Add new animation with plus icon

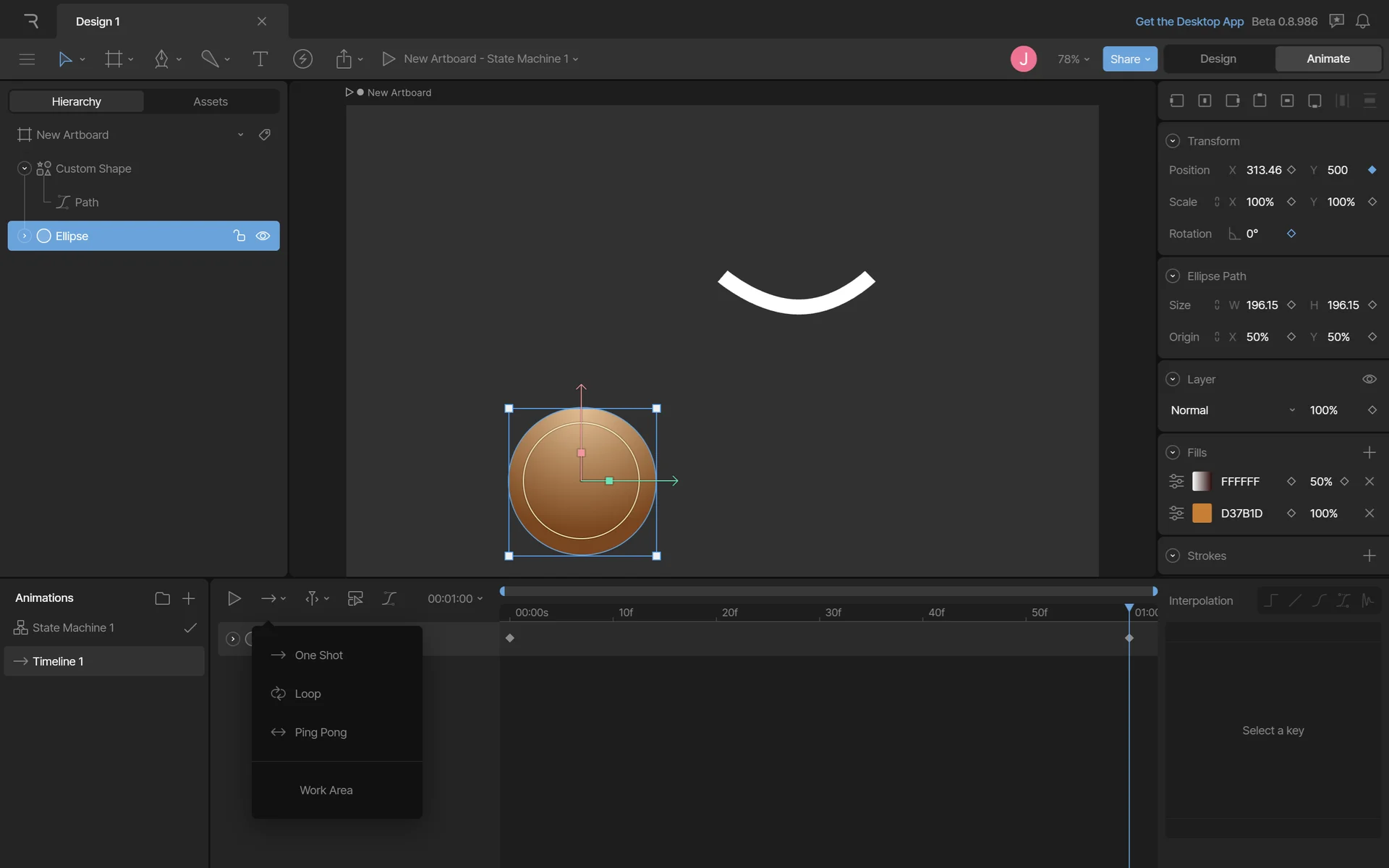click(x=189, y=598)
